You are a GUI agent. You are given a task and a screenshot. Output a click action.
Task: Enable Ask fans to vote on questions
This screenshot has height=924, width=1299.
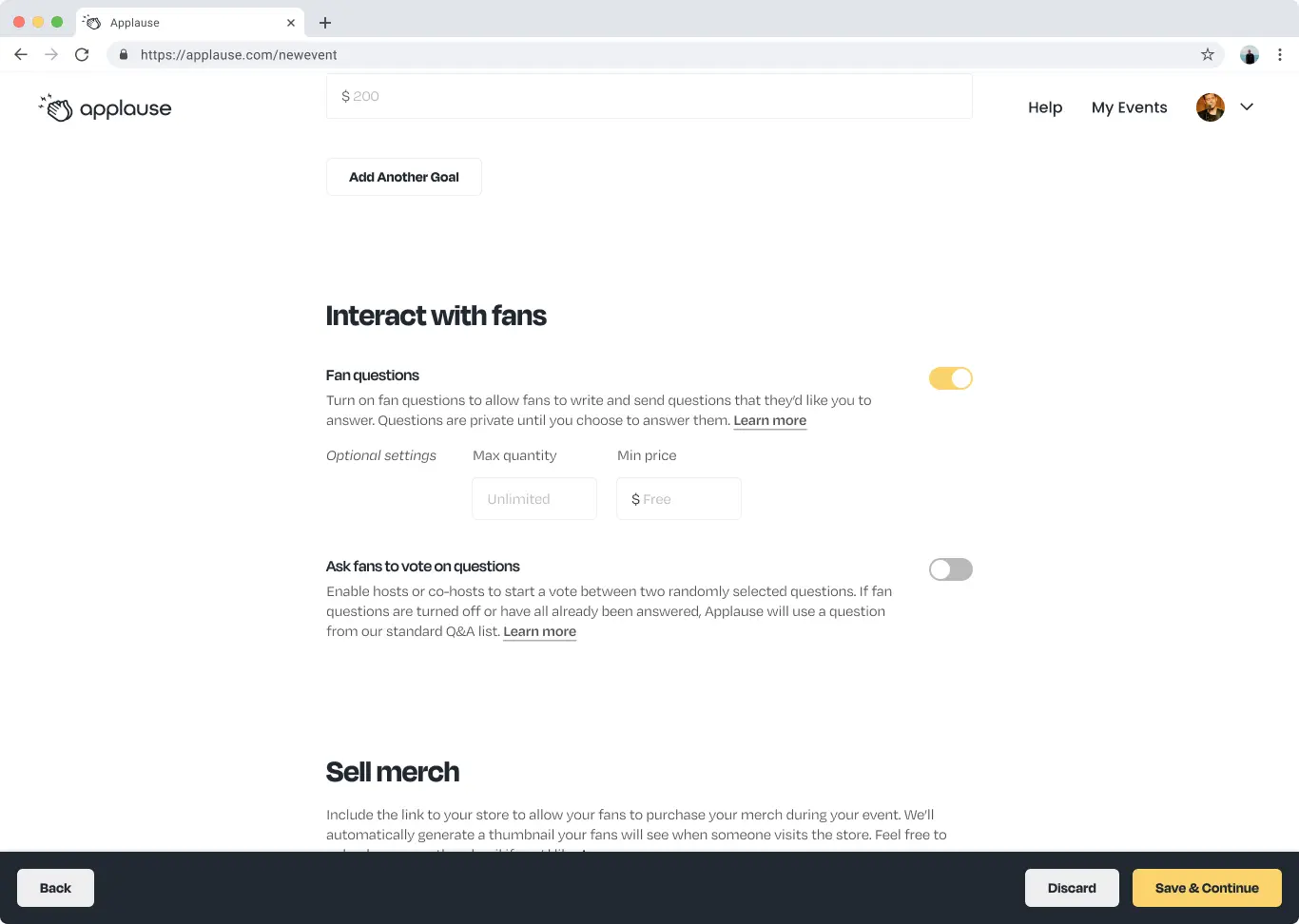[950, 569]
